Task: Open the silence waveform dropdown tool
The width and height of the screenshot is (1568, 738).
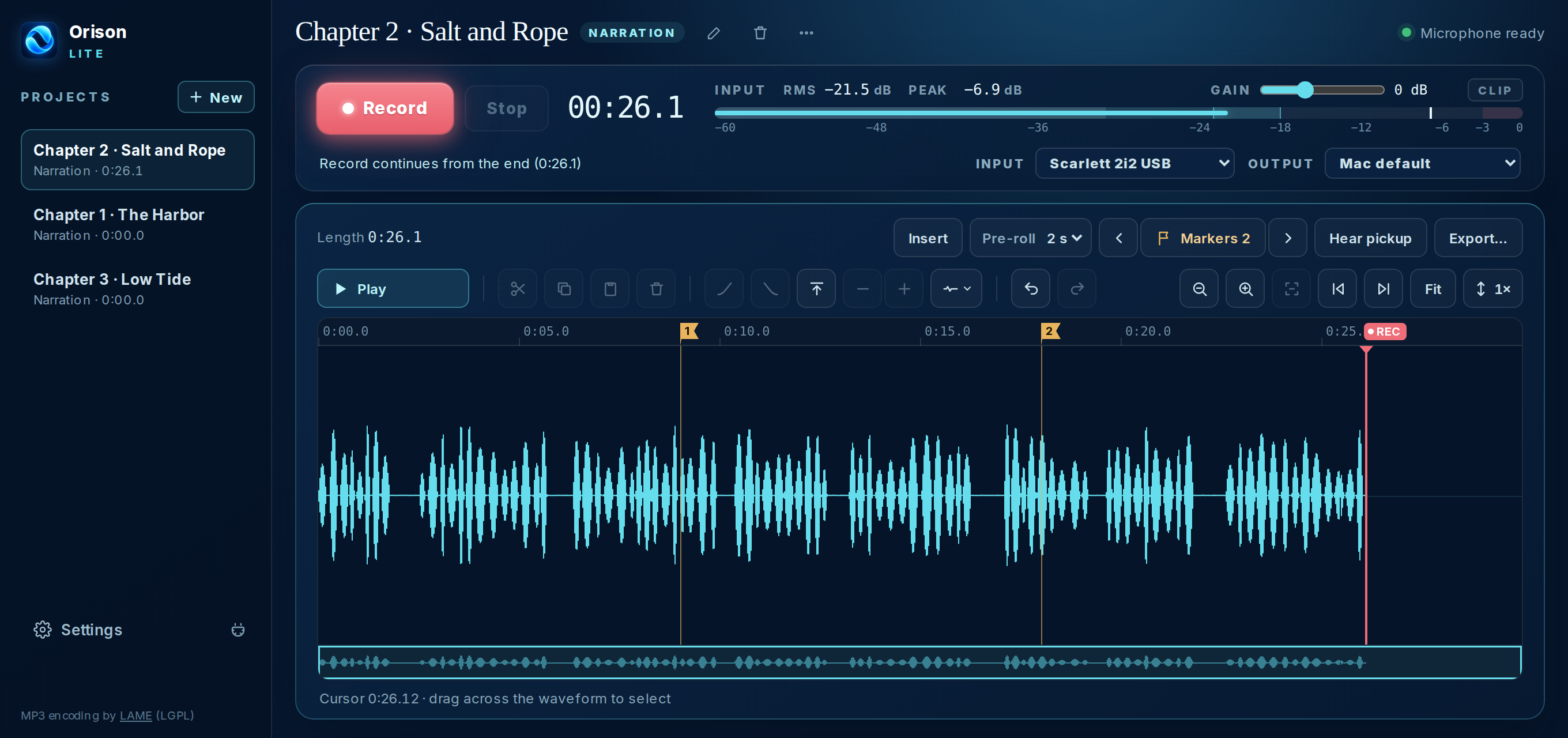Action: pyautogui.click(x=956, y=289)
